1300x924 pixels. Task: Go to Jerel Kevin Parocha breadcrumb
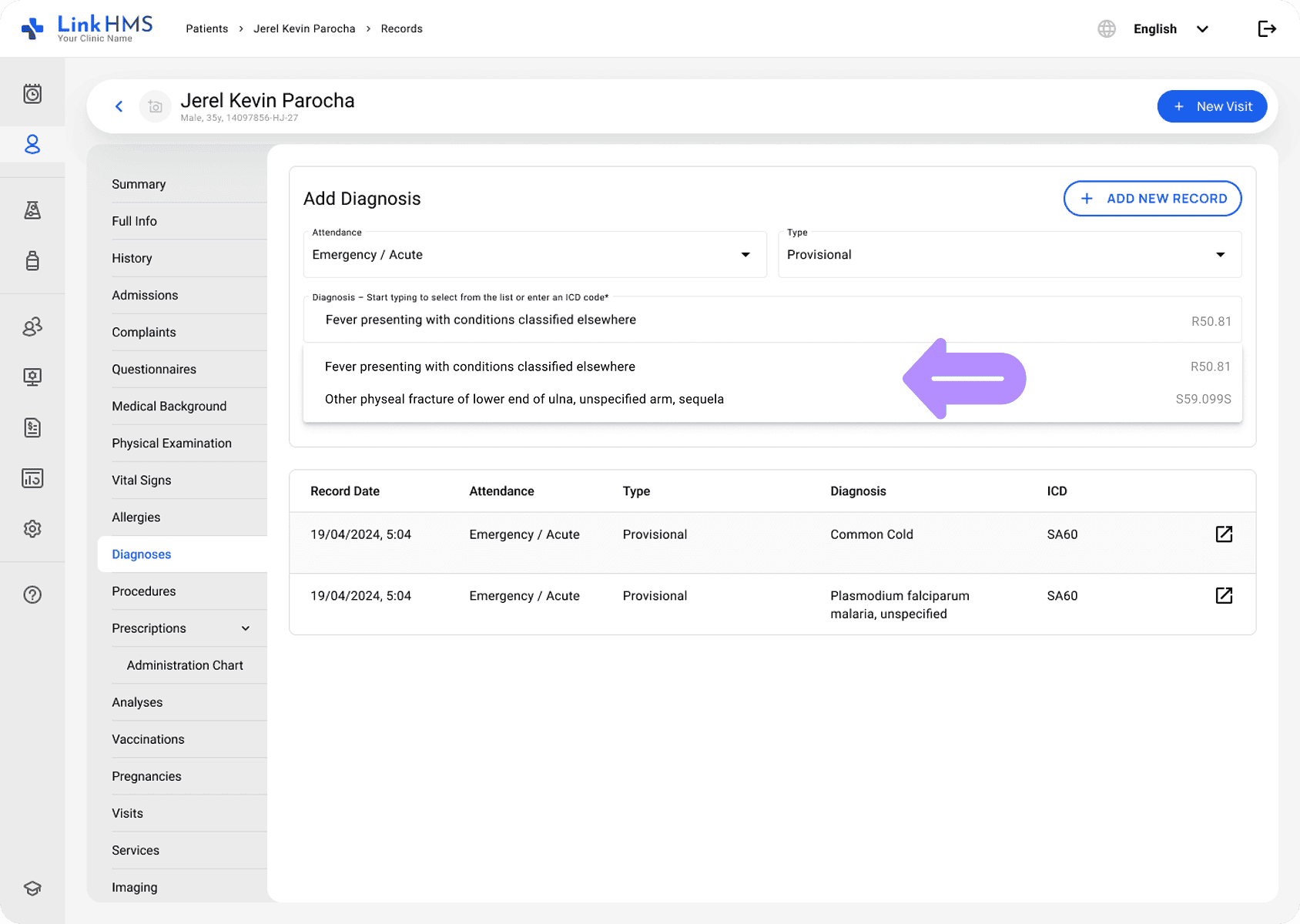304,28
